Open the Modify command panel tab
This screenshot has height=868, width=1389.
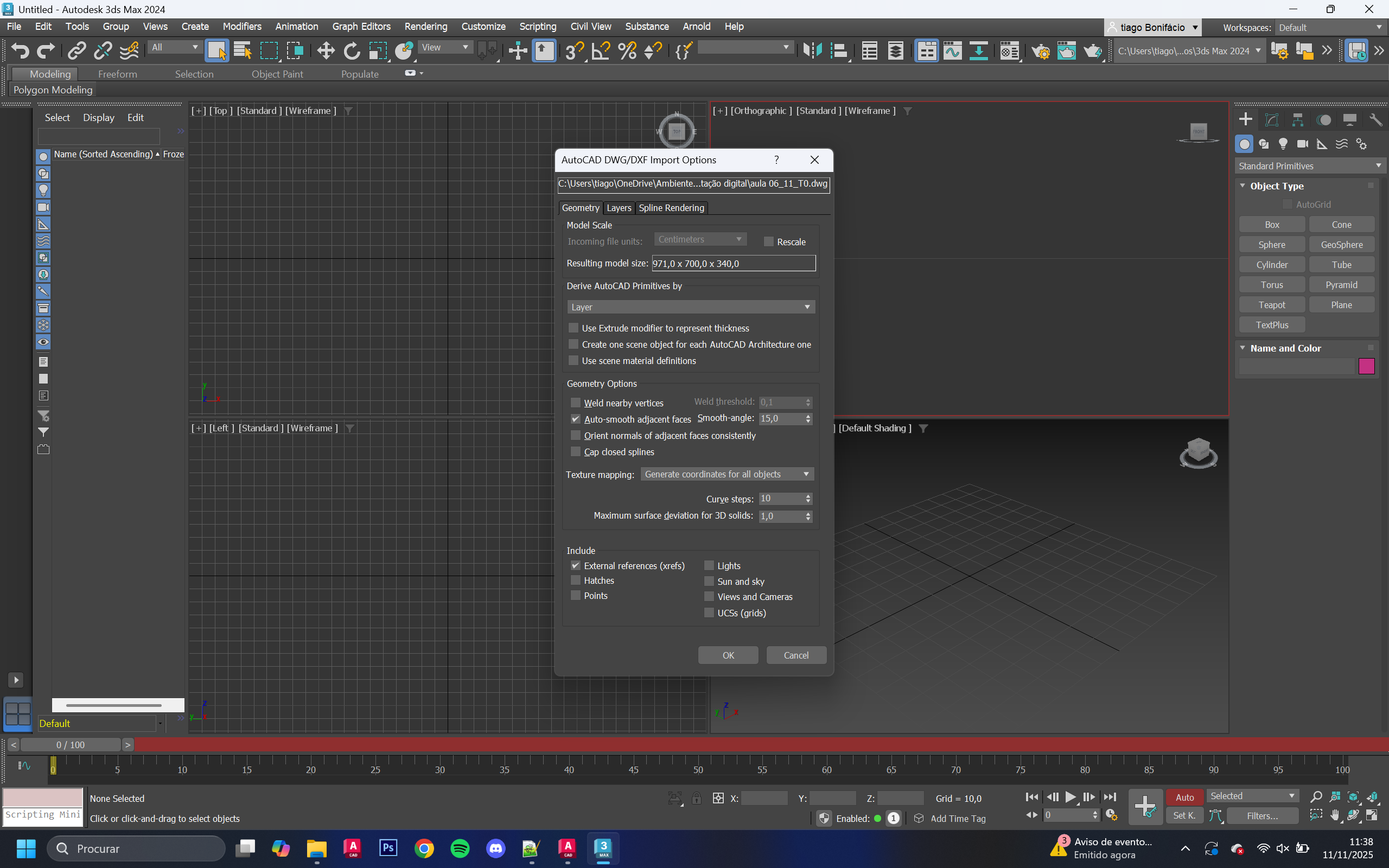click(x=1271, y=119)
